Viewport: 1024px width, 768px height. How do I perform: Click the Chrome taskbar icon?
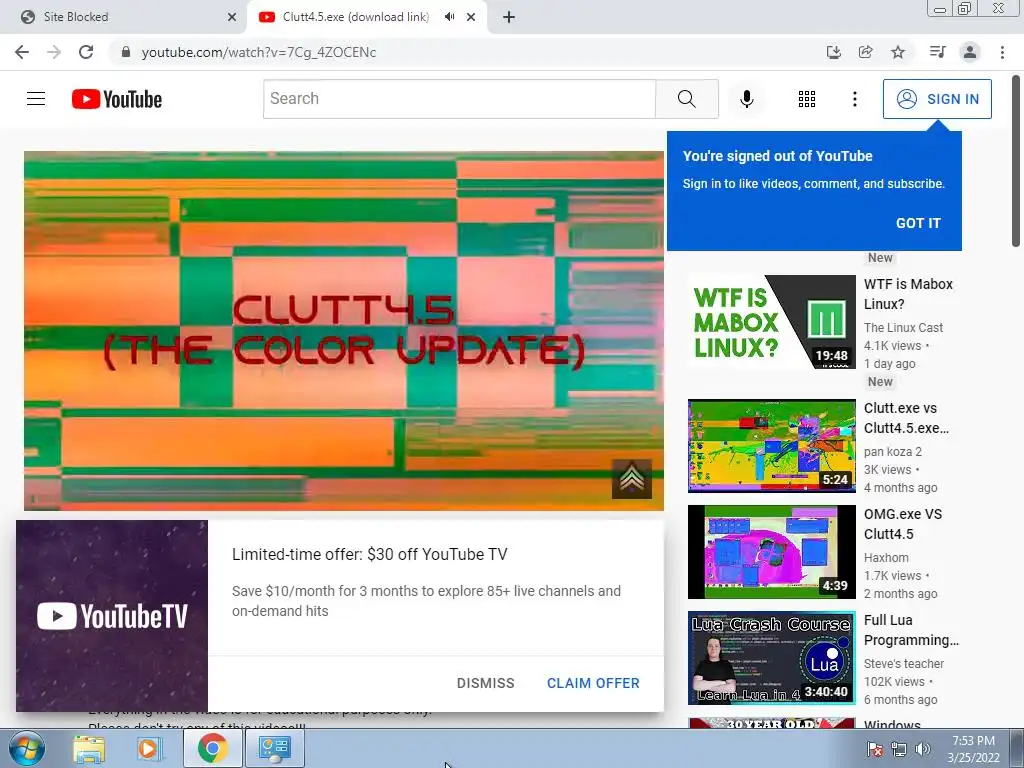pos(212,748)
